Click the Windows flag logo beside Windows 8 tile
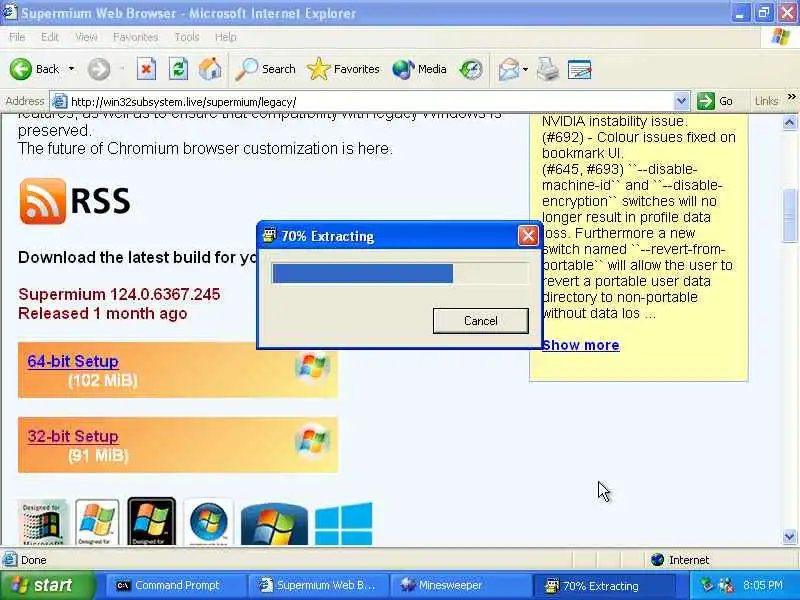The image size is (800, 600). click(x=274, y=525)
